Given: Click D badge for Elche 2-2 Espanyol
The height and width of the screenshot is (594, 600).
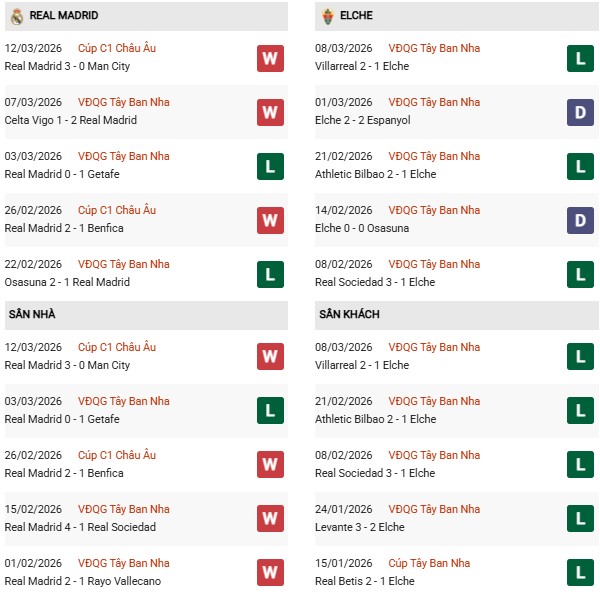Looking at the screenshot, I should click(579, 112).
